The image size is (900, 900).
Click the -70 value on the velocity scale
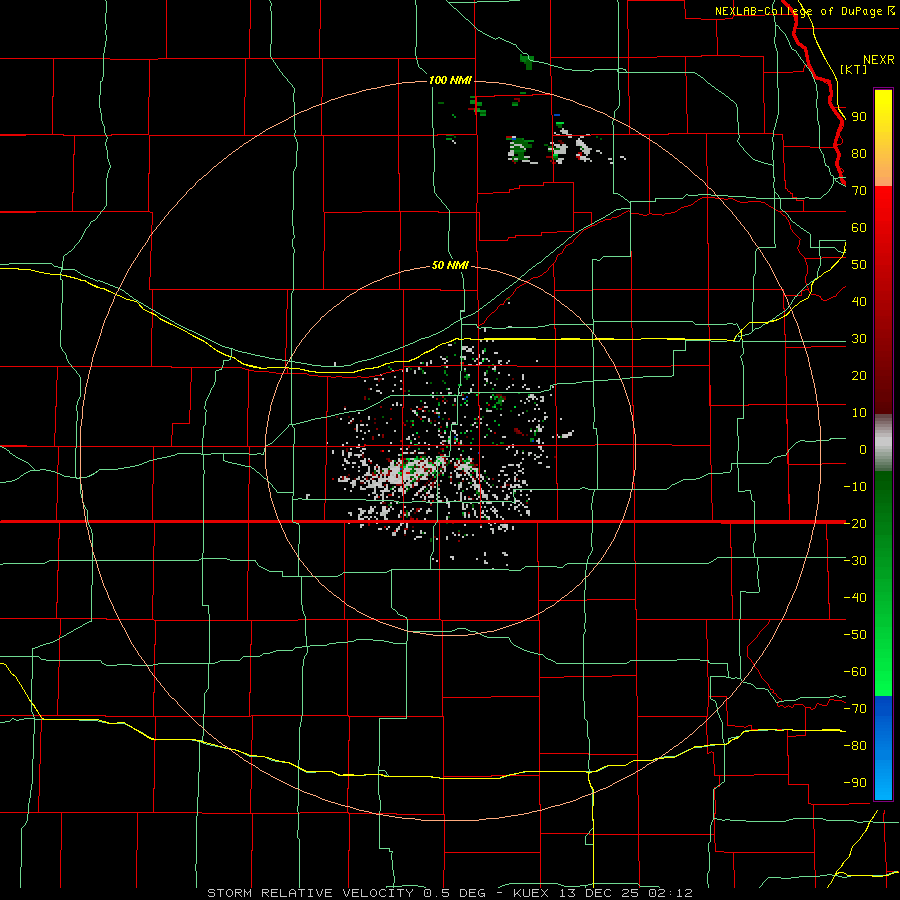[855, 708]
